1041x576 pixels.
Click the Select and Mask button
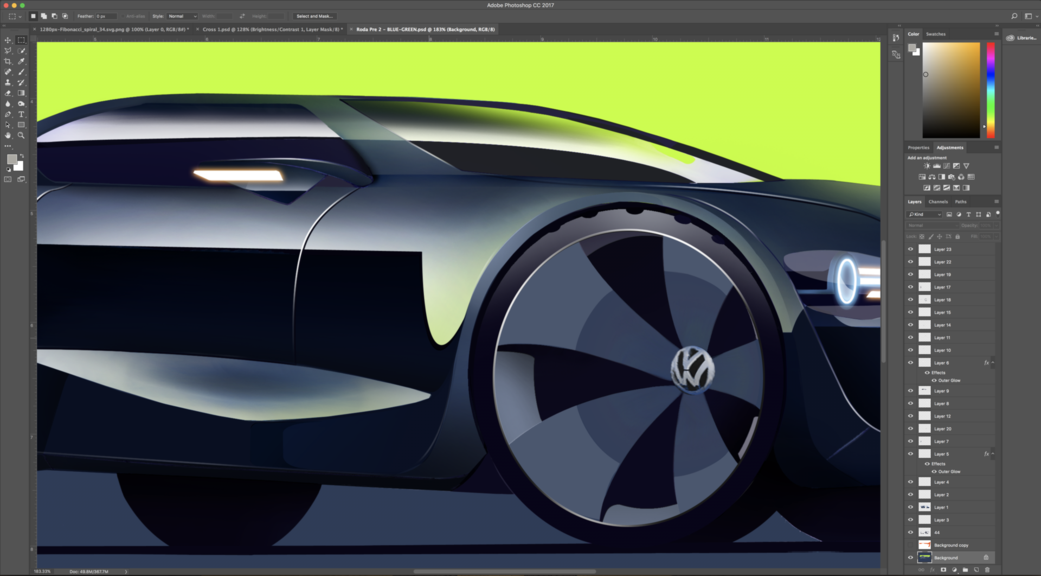pos(314,16)
